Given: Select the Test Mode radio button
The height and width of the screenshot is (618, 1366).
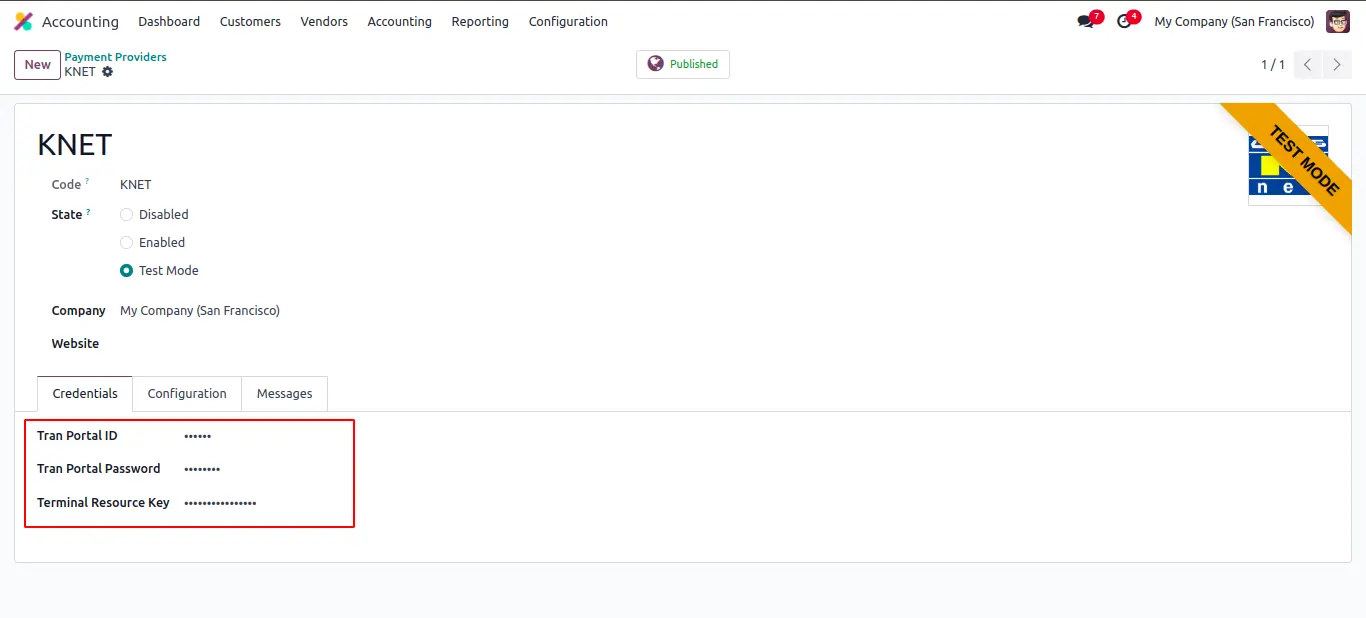Looking at the screenshot, I should pyautogui.click(x=126, y=271).
